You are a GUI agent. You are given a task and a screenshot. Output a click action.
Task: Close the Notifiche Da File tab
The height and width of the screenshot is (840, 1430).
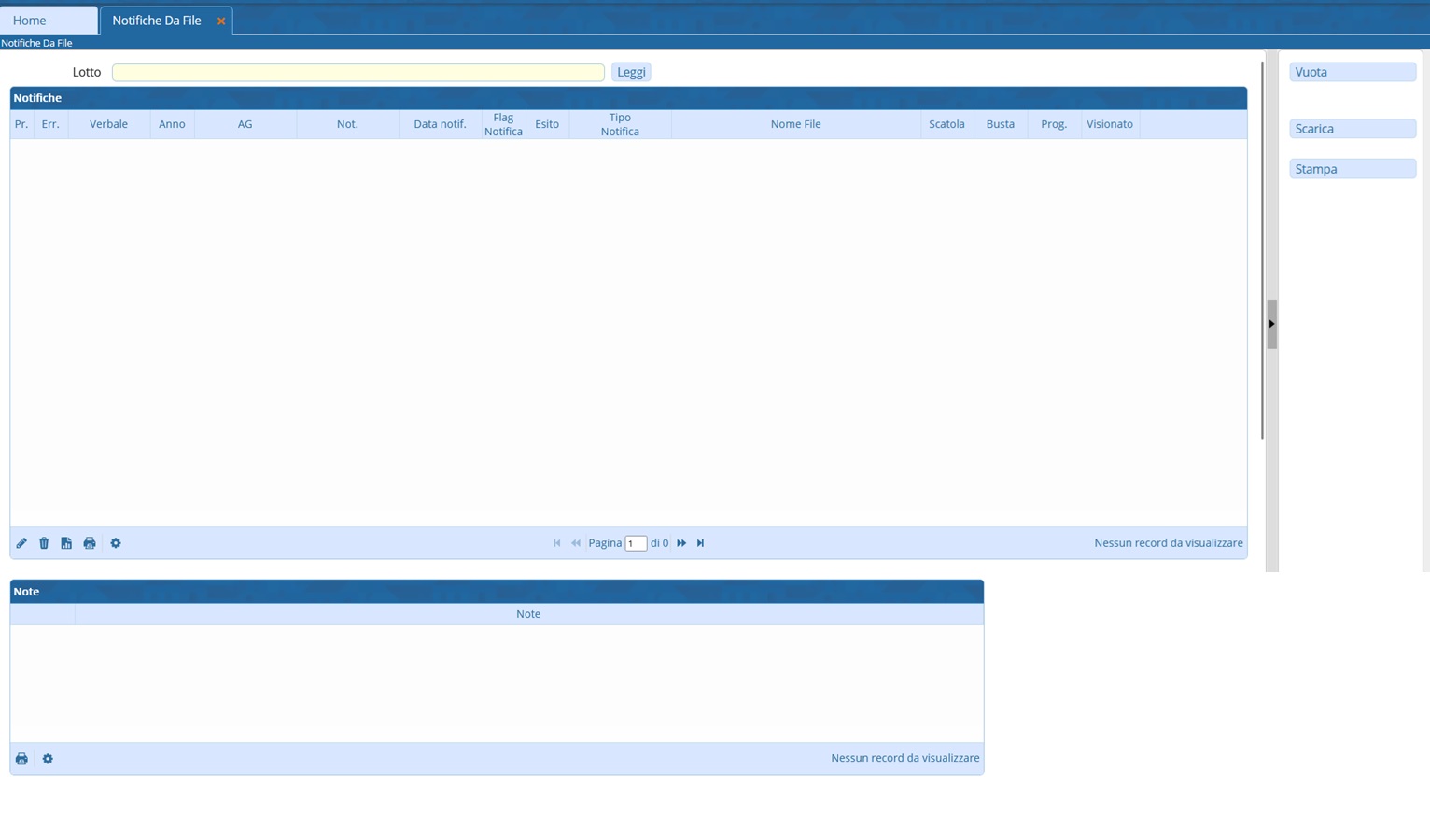coord(221,21)
